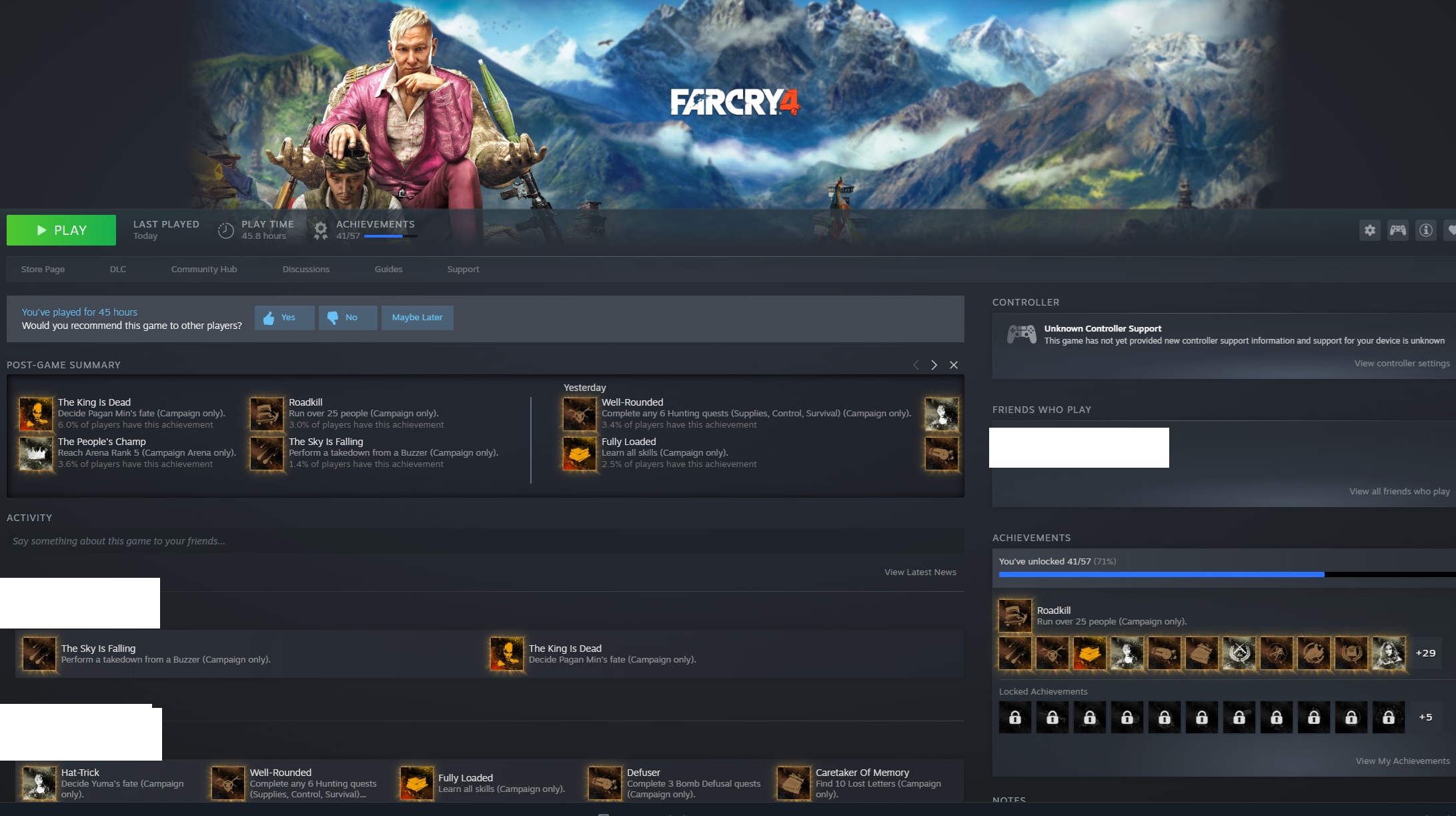Screen dimensions: 1456x816
Task: Open controller settings via the gamepad icon
Action: [1397, 230]
